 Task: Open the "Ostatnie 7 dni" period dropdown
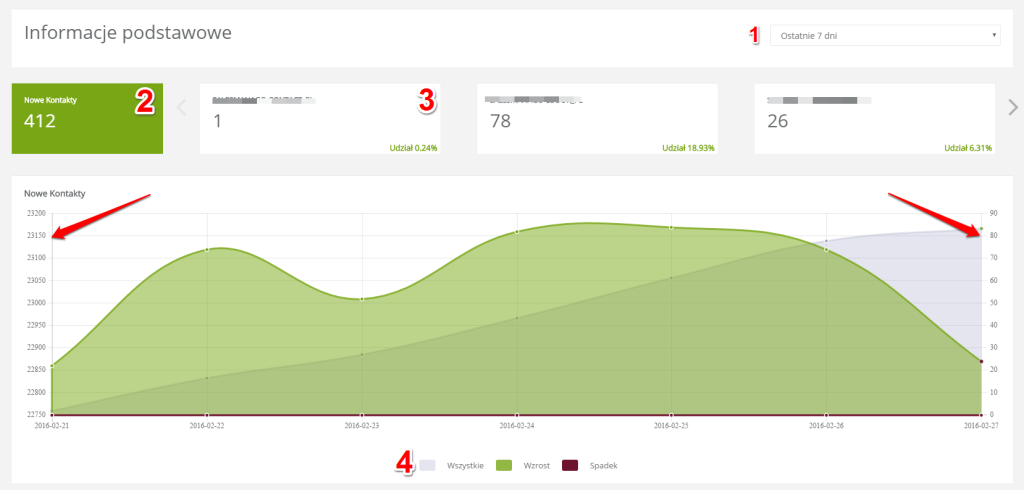point(885,35)
